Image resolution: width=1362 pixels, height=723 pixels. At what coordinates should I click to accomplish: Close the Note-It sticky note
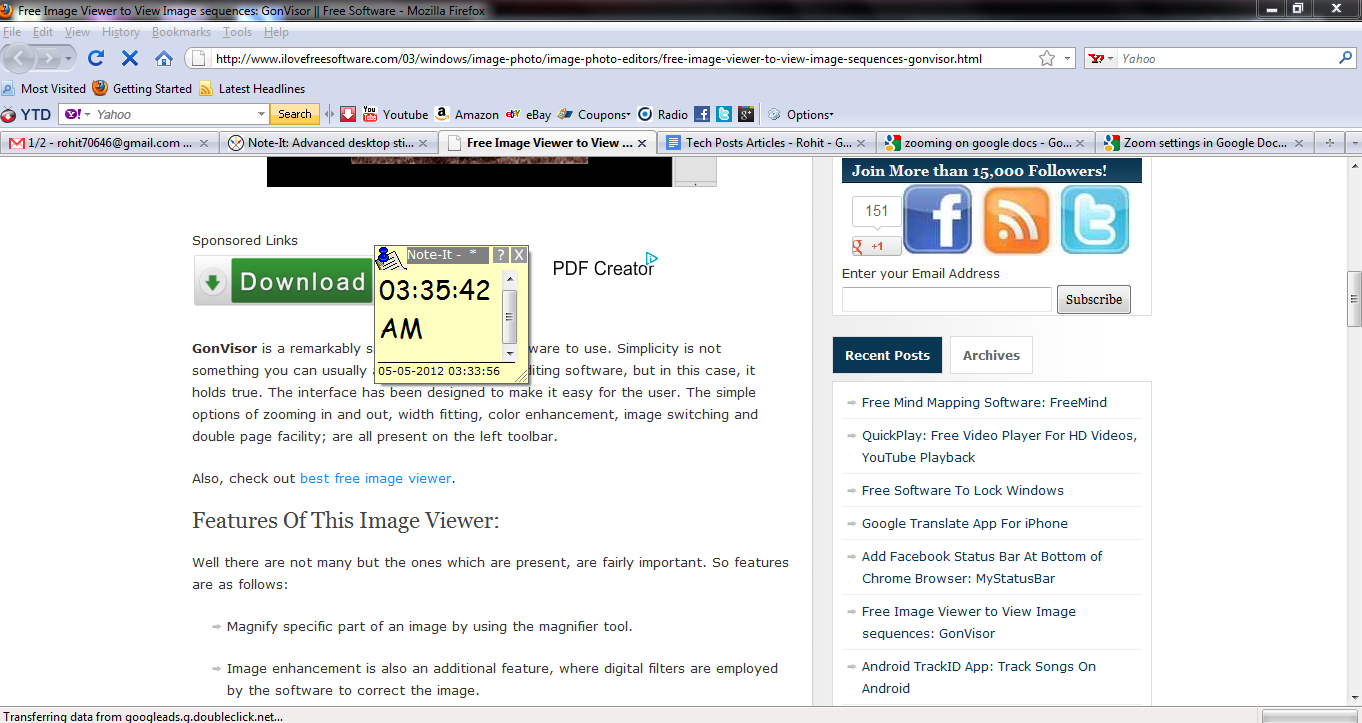click(x=519, y=255)
